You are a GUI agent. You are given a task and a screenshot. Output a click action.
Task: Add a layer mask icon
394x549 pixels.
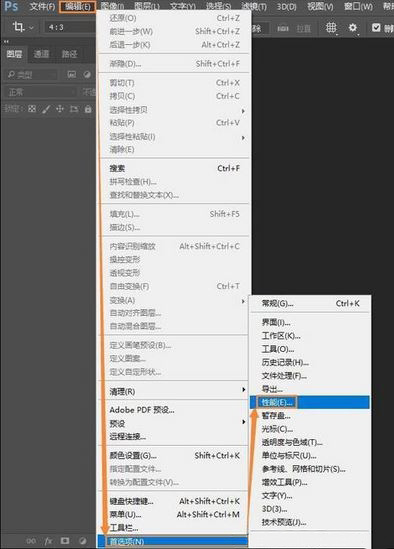click(65, 541)
